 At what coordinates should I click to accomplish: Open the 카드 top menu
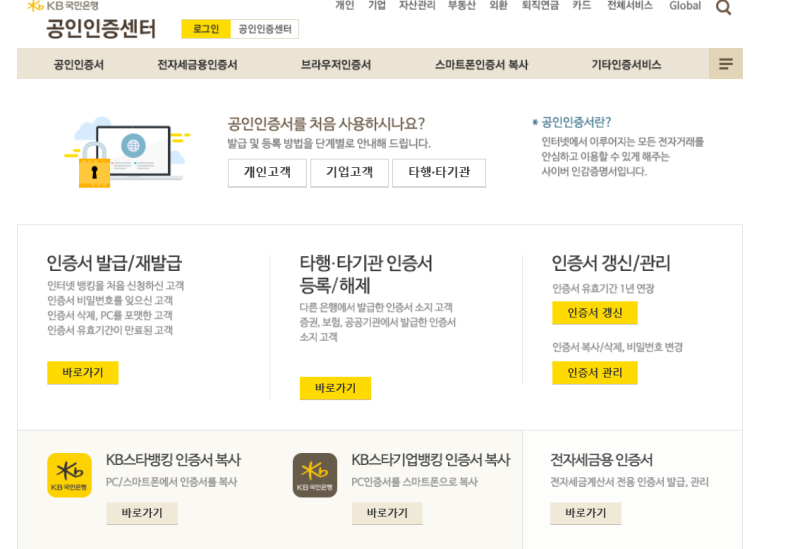tap(582, 6)
